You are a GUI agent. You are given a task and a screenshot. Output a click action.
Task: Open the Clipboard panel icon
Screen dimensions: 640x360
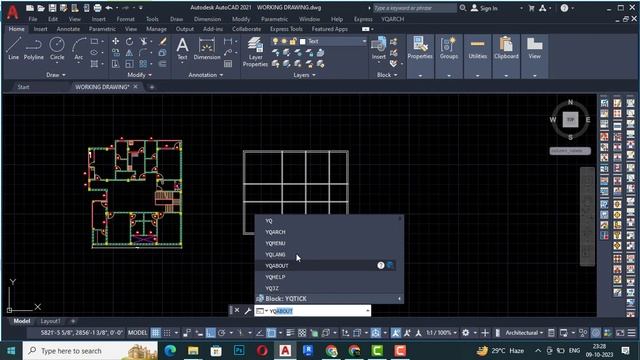[506, 49]
